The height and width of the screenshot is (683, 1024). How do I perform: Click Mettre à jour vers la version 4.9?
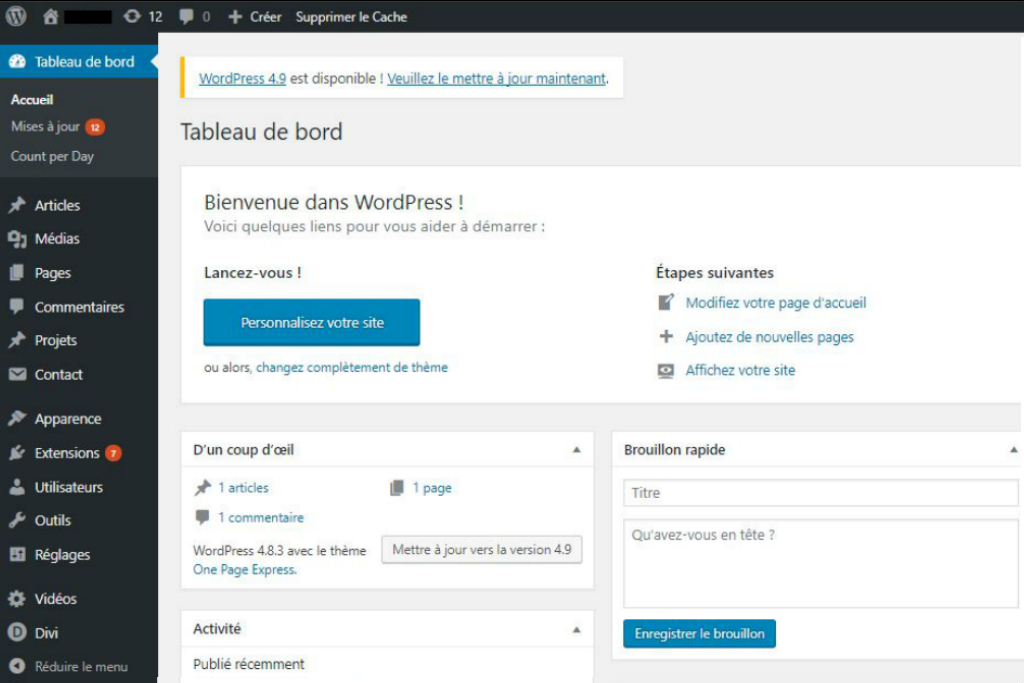(482, 550)
